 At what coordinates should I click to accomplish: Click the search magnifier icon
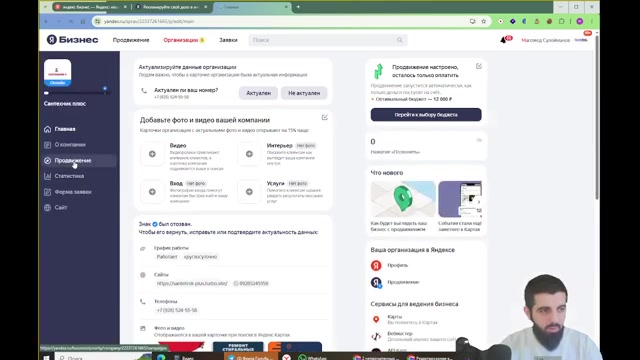coord(400,40)
